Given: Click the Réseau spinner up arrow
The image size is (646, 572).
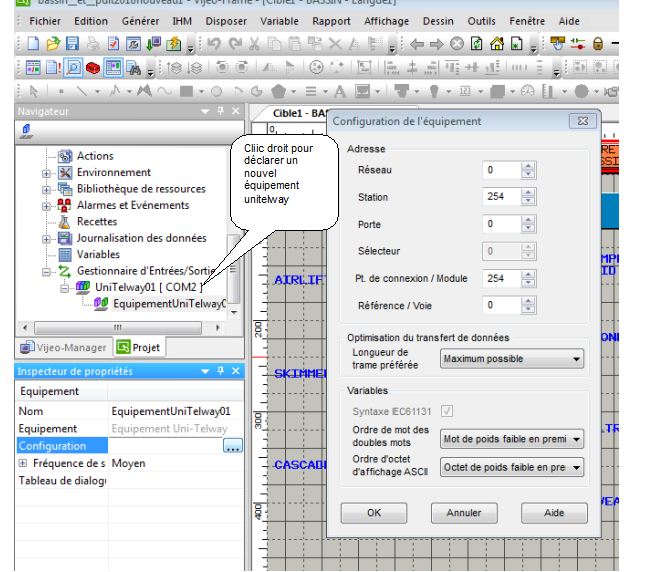Looking at the screenshot, I should 530,166.
